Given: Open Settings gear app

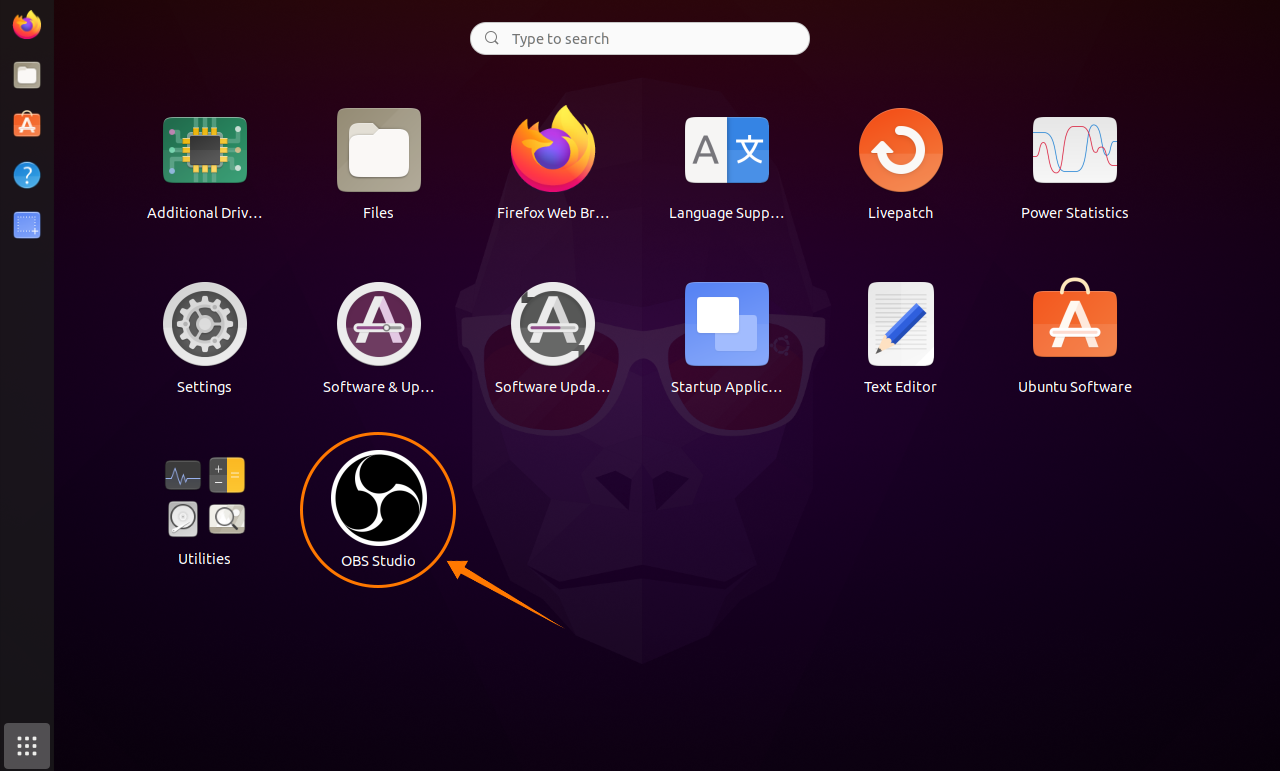Looking at the screenshot, I should 205,324.
